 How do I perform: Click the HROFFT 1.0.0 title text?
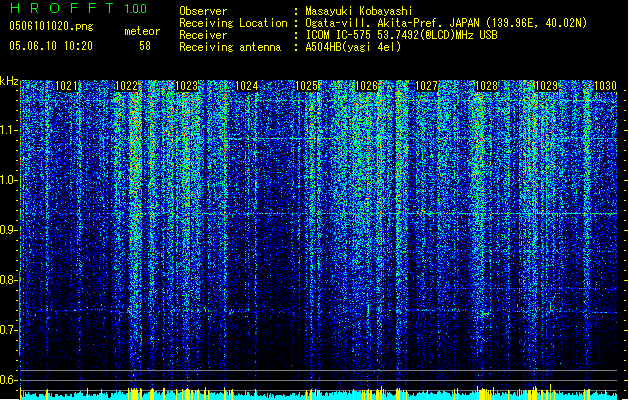coord(78,8)
